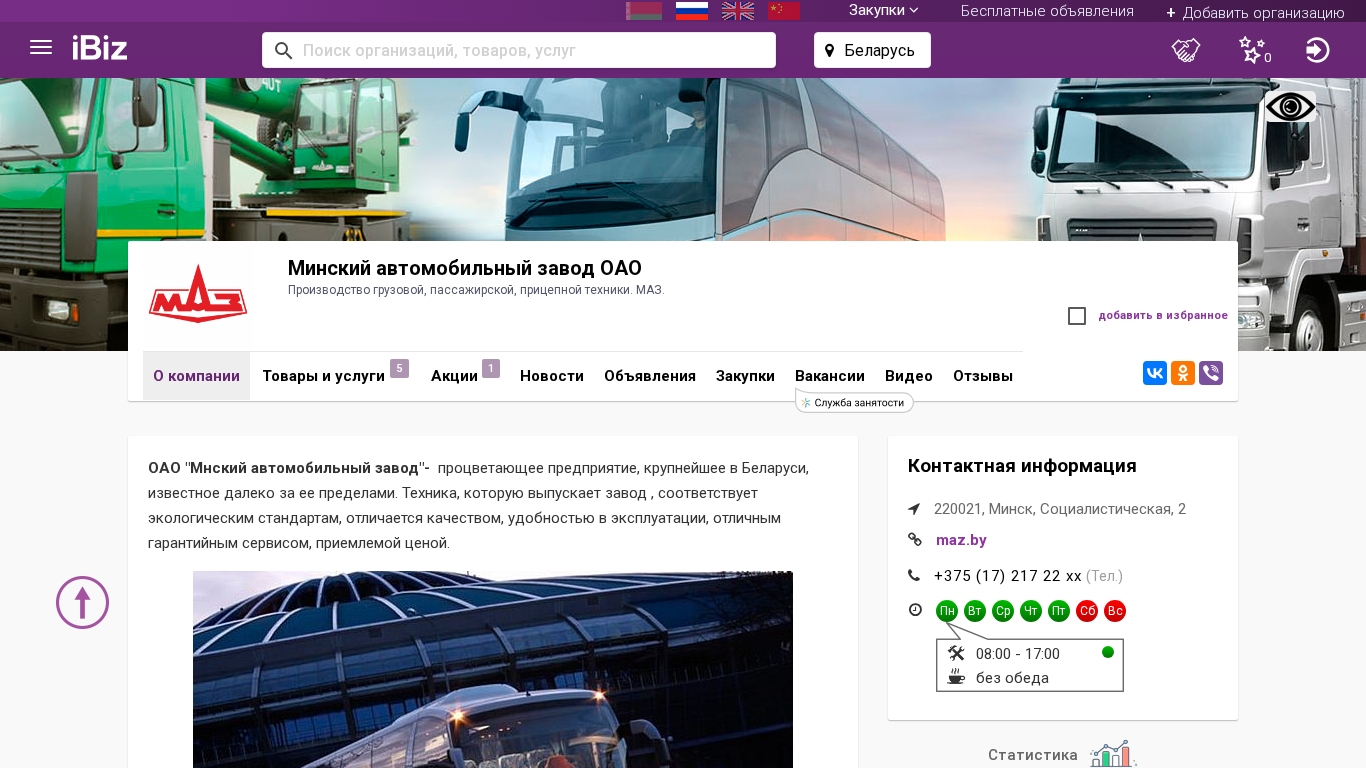
Task: Share the page on VK
Action: click(x=1155, y=373)
